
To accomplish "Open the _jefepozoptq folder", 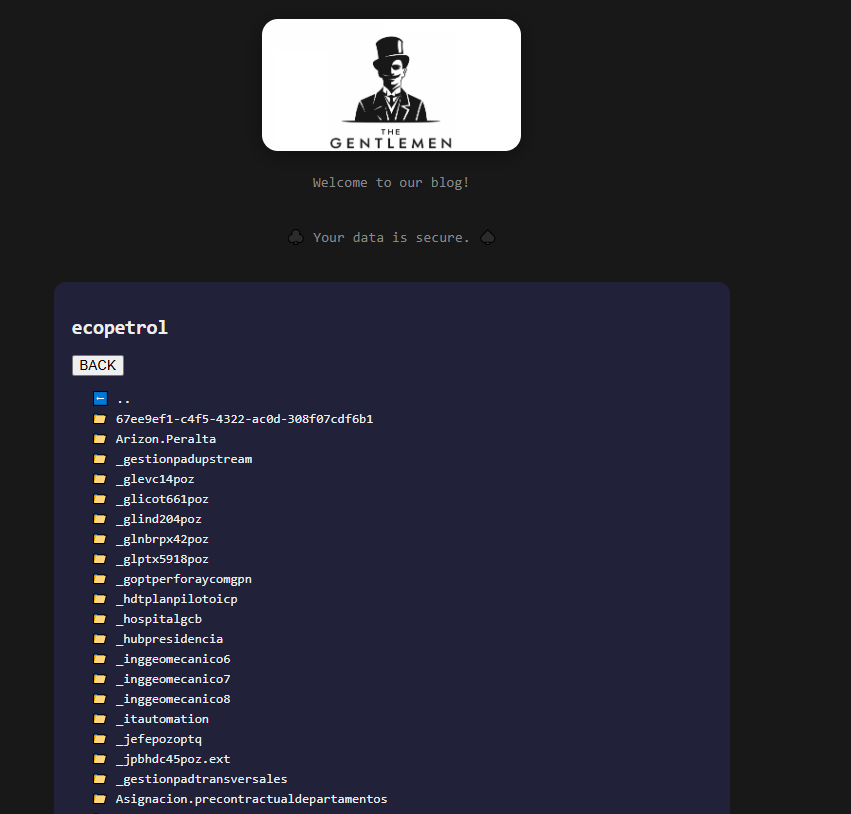I will pyautogui.click(x=158, y=739).
